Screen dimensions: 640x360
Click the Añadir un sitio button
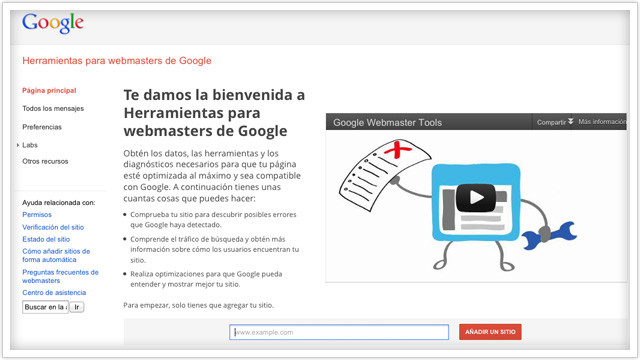pyautogui.click(x=490, y=332)
